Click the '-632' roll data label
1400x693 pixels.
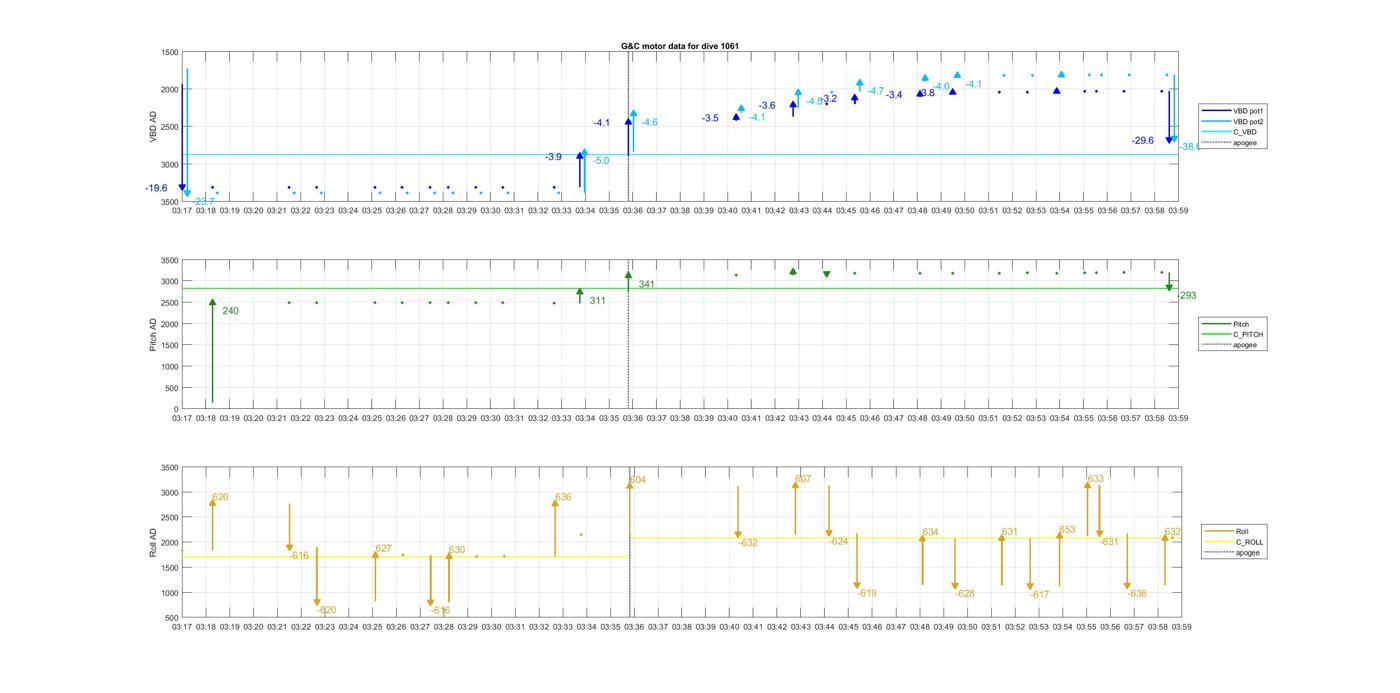[747, 543]
